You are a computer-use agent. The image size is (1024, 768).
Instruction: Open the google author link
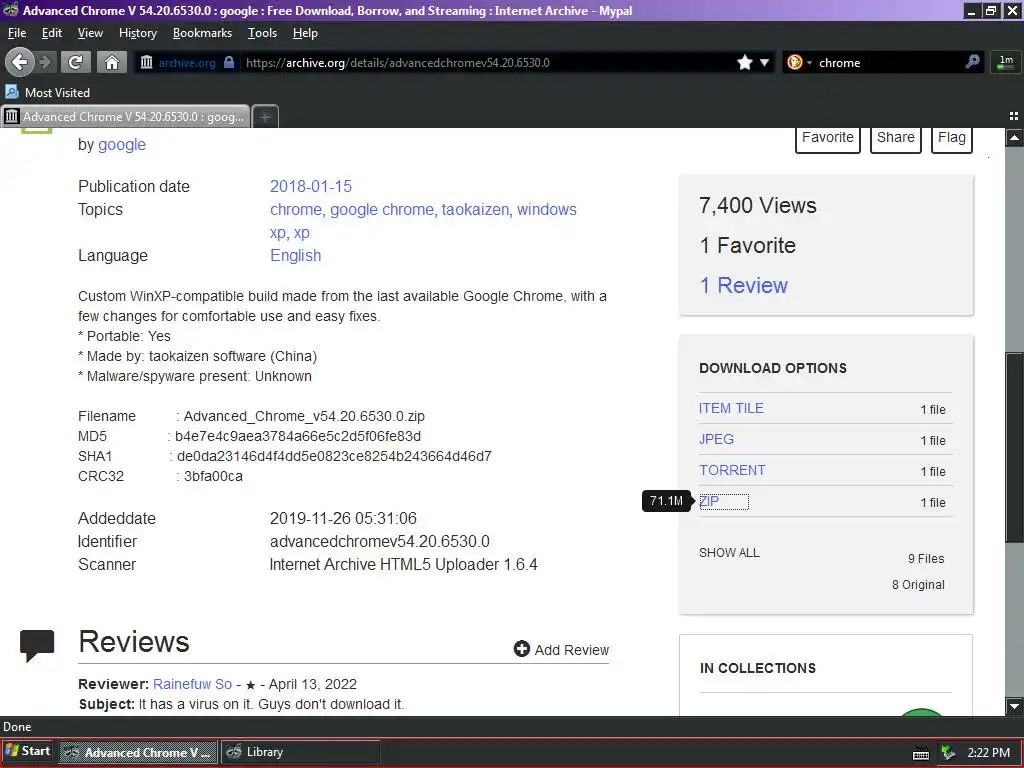pyautogui.click(x=121, y=145)
